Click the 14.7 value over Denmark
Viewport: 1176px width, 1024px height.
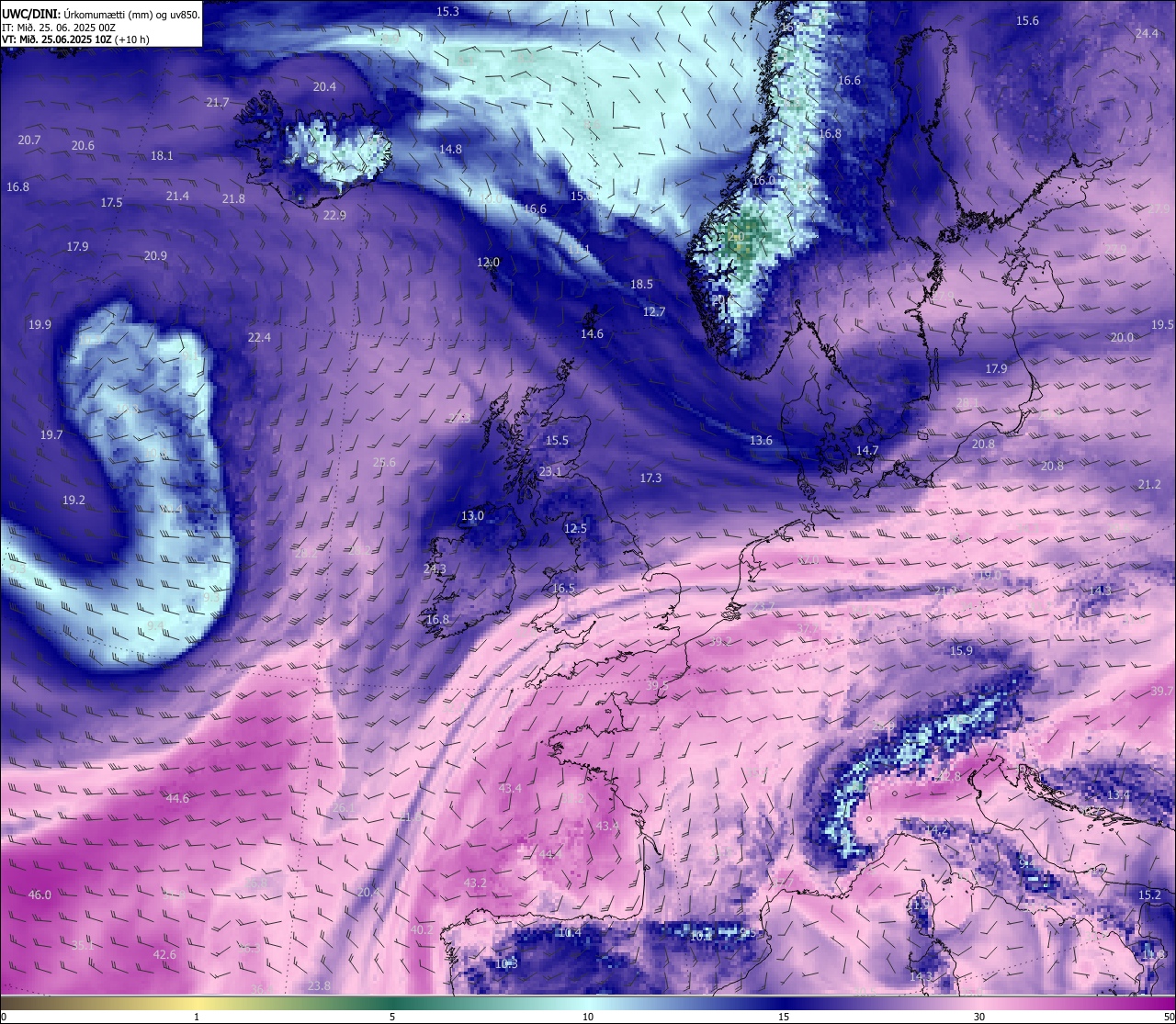tap(867, 450)
